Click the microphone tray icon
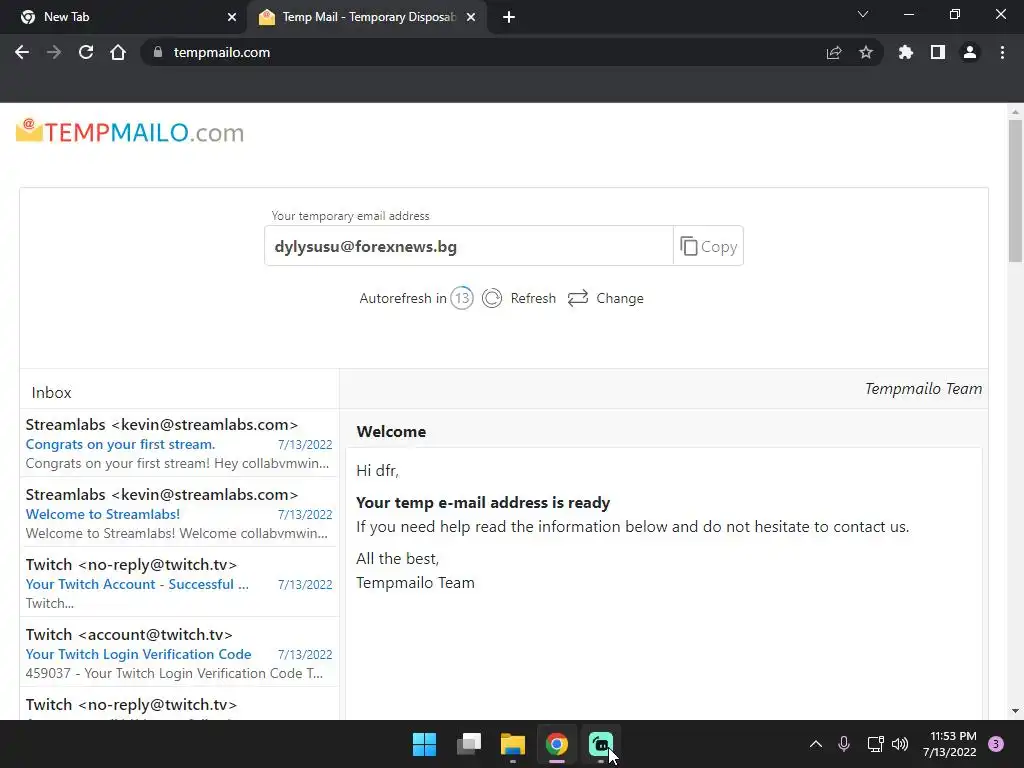Screen dimensions: 1024x768 (x=844, y=744)
